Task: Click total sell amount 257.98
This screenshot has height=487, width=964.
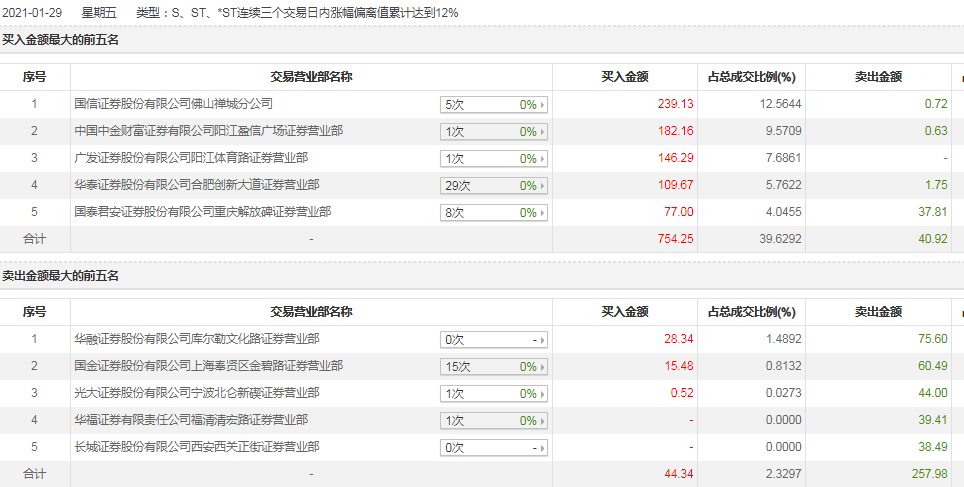Action: click(930, 474)
